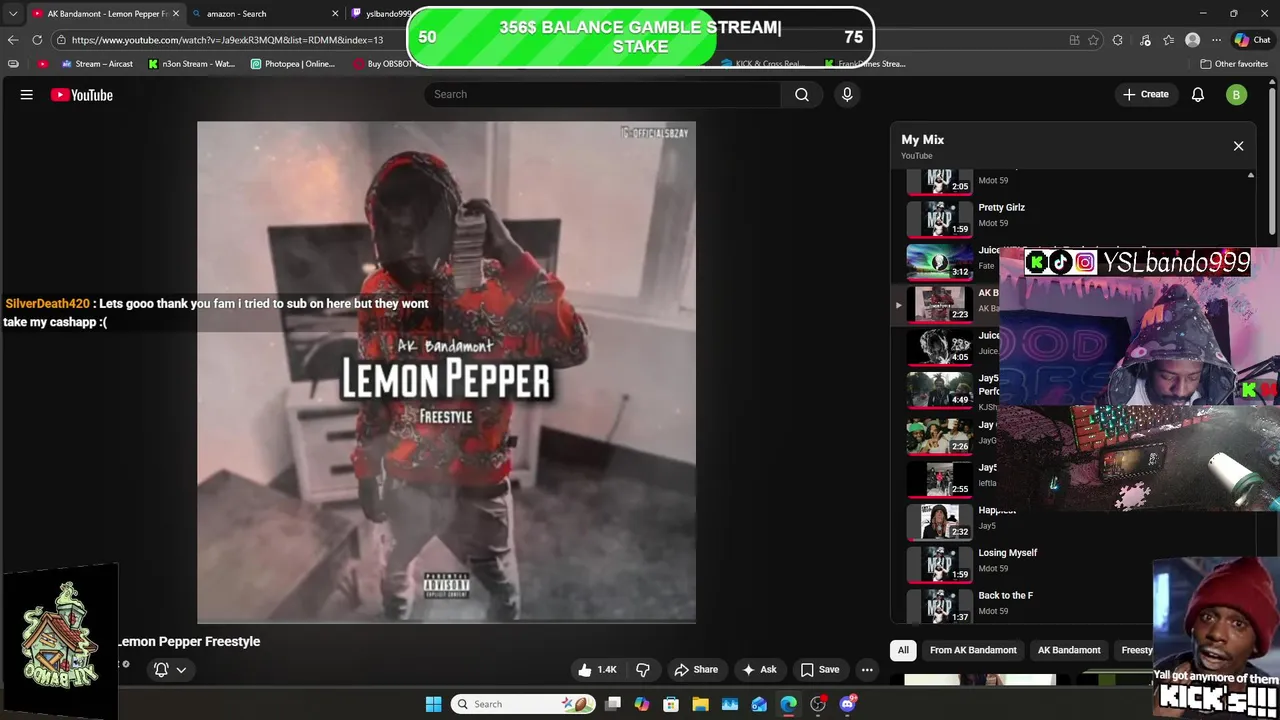Open the 4:49 Jay5 playlist thumbnail
Image resolution: width=1280 pixels, height=720 pixels.
(939, 390)
